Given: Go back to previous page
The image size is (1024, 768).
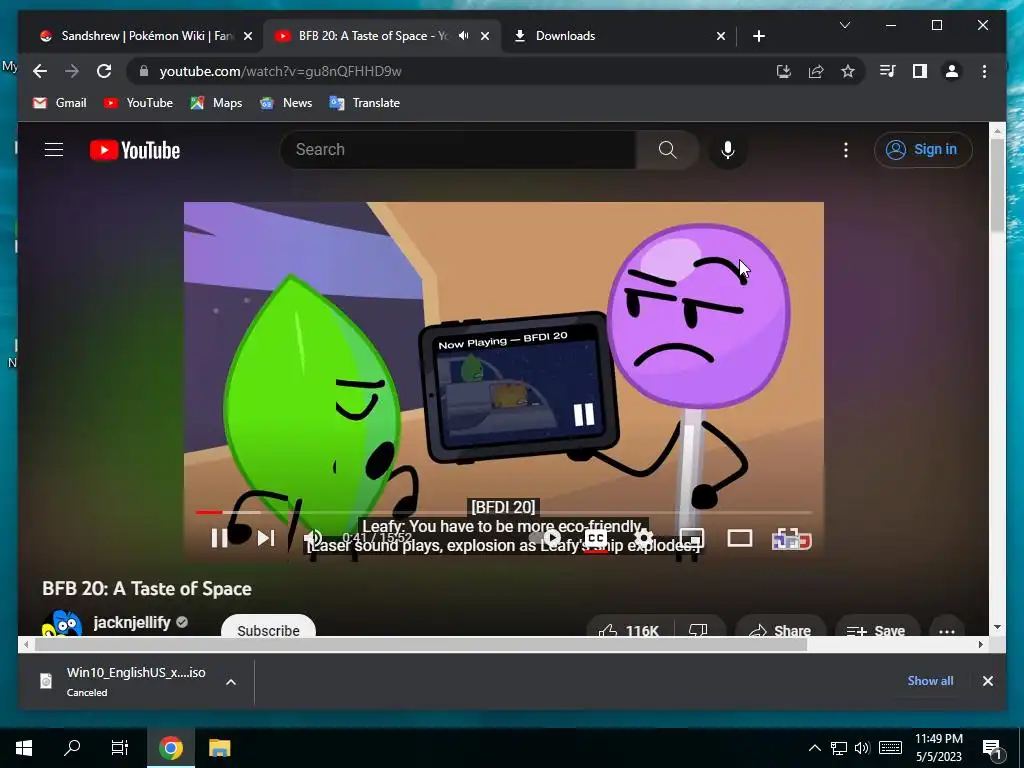Looking at the screenshot, I should [40, 71].
